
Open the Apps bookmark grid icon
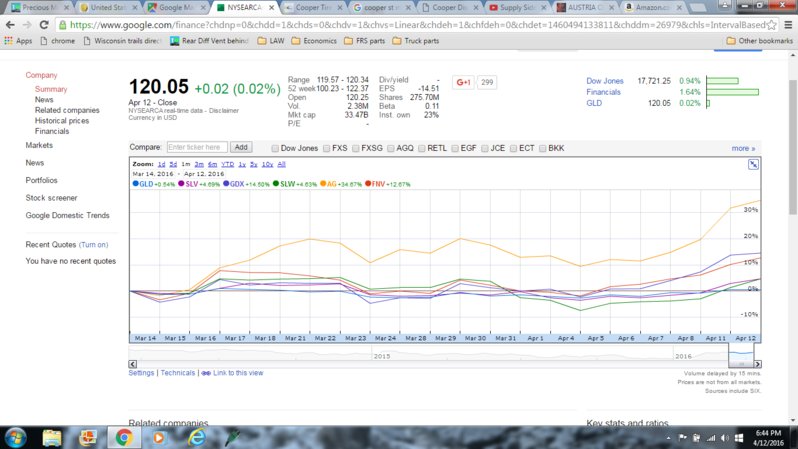pos(8,41)
